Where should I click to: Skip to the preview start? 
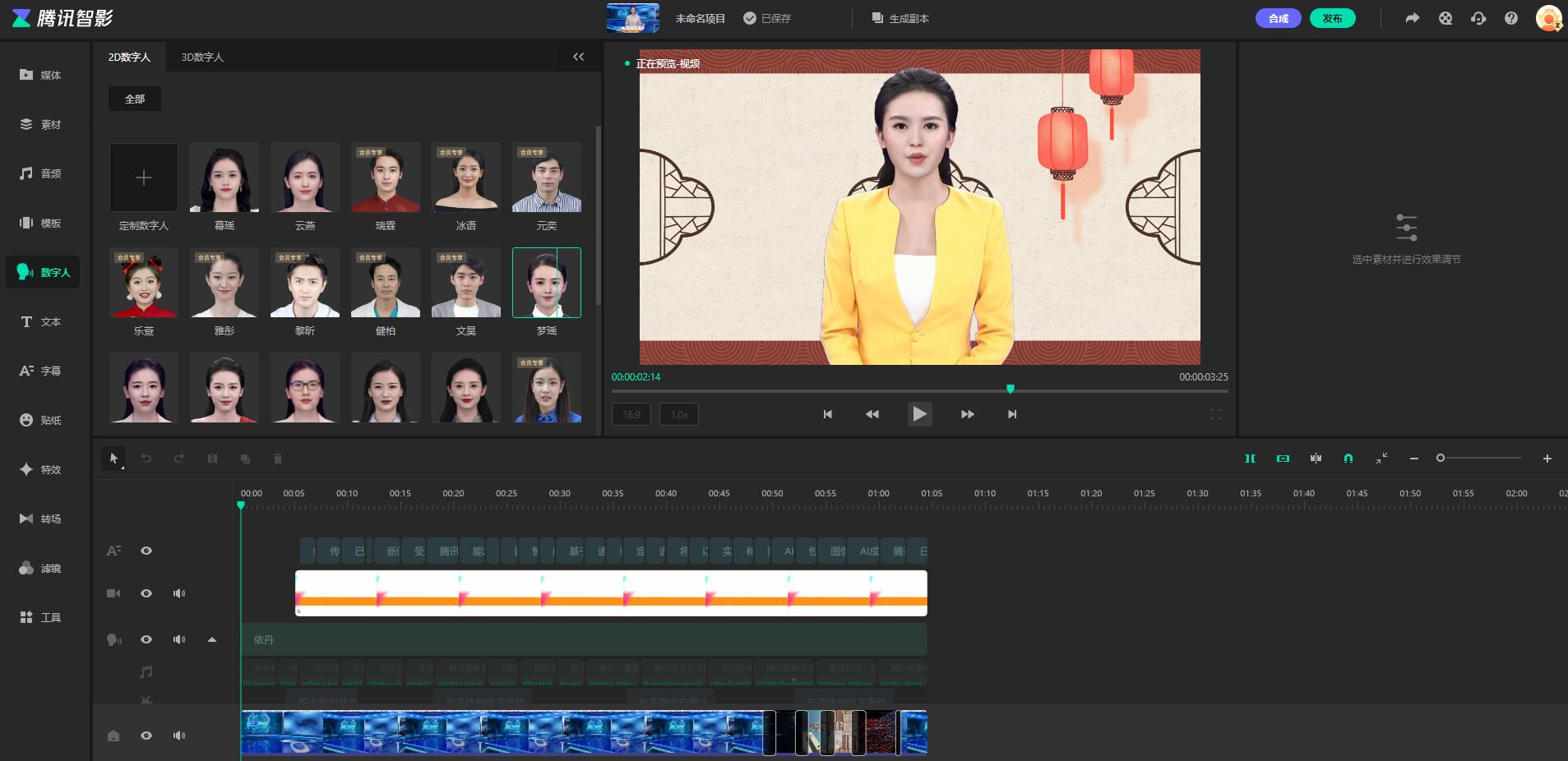click(x=828, y=414)
